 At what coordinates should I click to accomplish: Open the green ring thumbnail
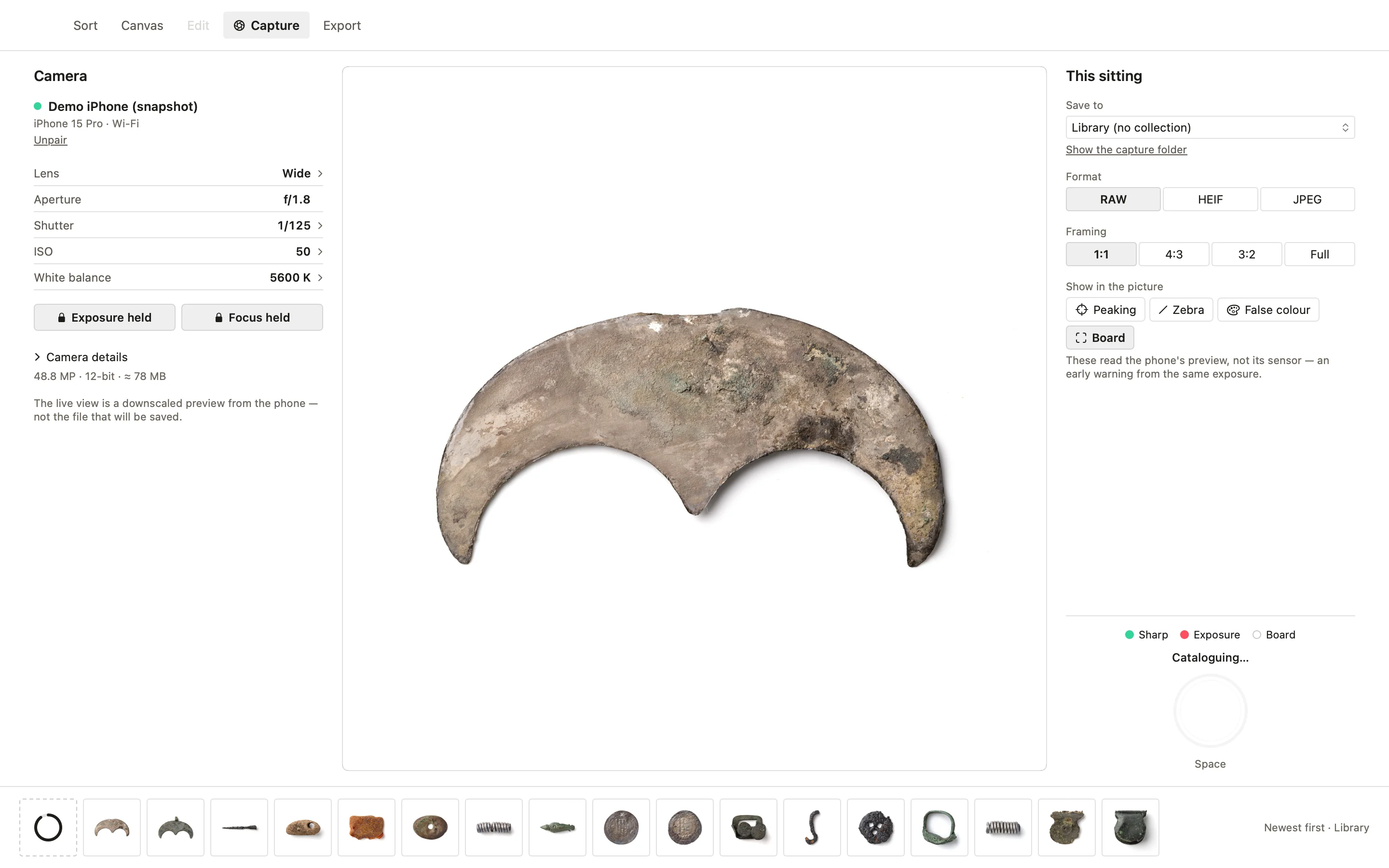tap(939, 827)
